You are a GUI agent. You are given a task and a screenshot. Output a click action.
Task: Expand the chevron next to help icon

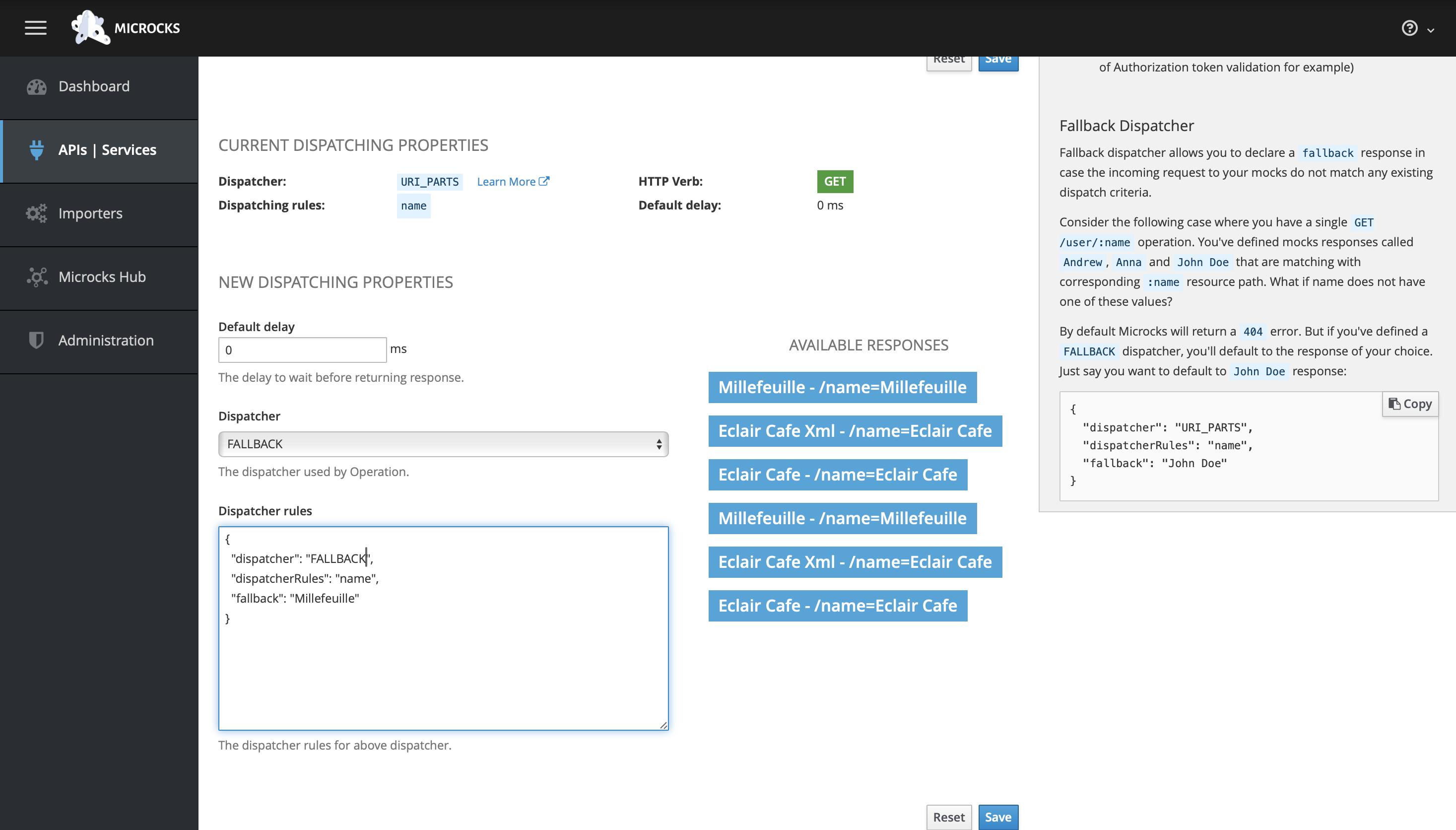[x=1430, y=30]
